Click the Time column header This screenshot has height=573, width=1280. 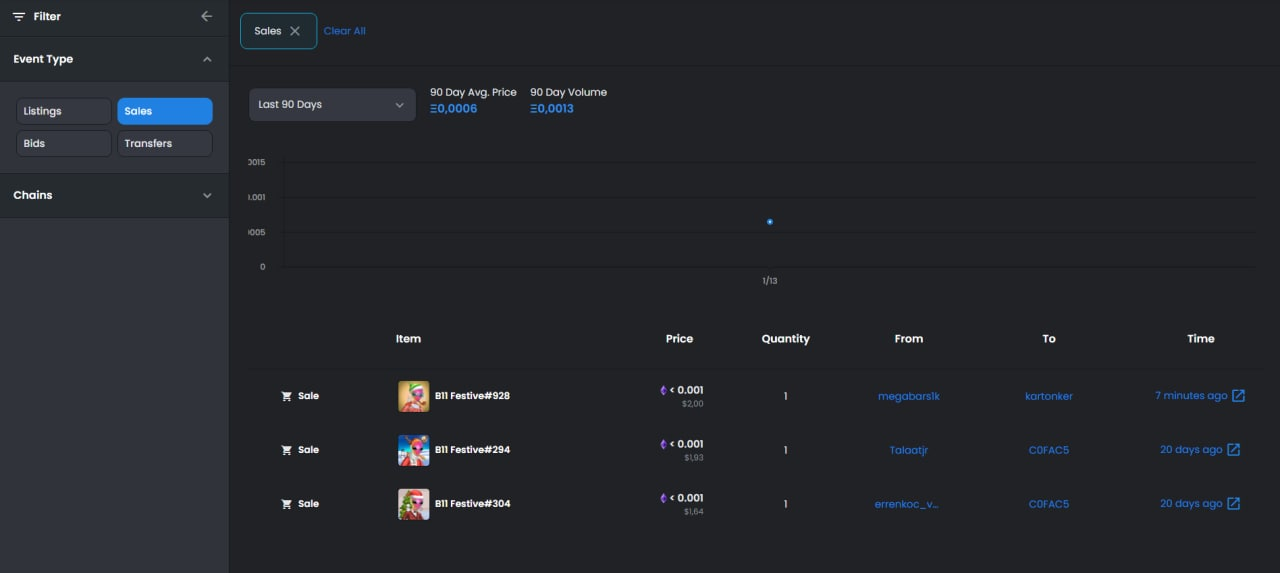coord(1201,339)
